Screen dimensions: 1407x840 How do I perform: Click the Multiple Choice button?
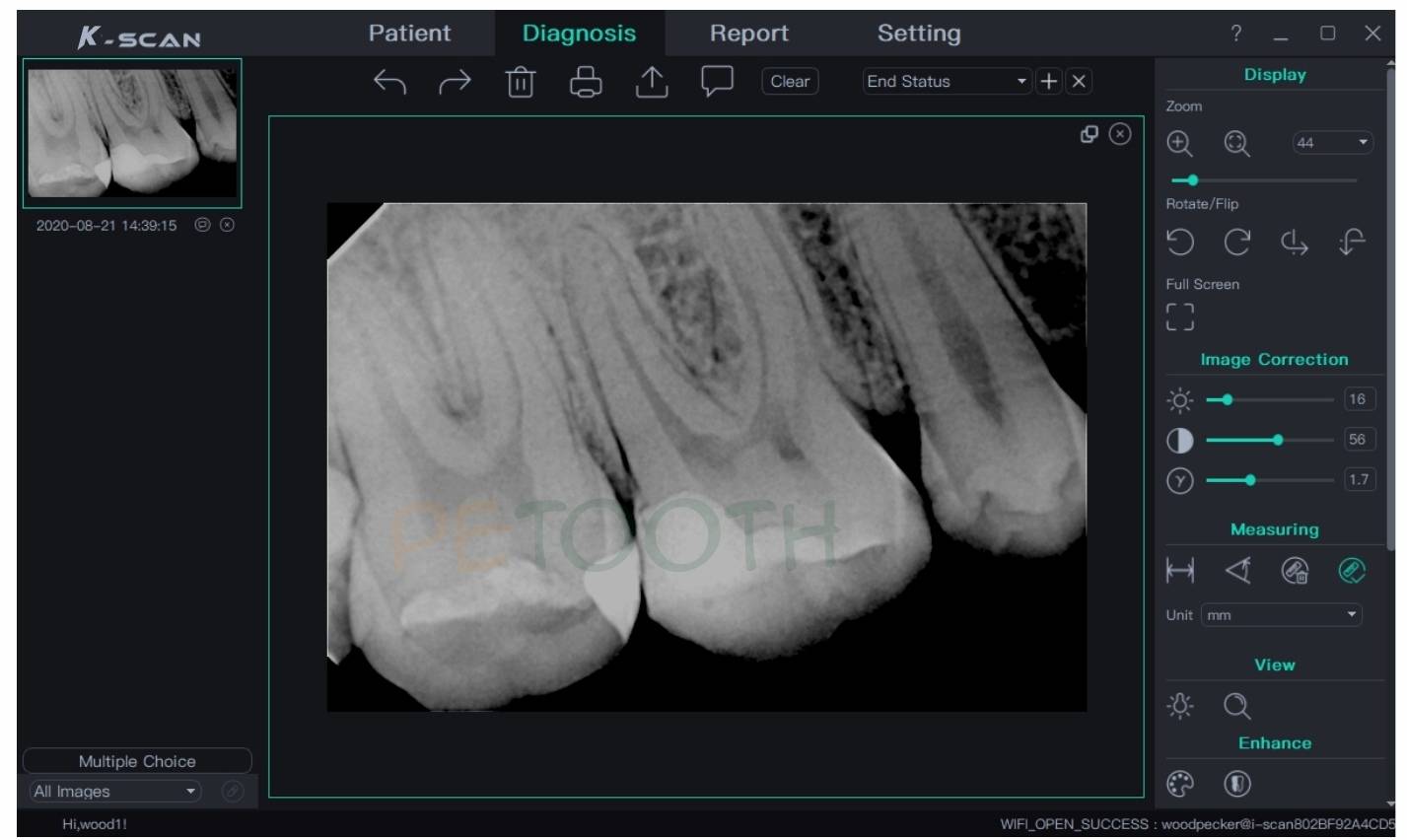(x=137, y=761)
